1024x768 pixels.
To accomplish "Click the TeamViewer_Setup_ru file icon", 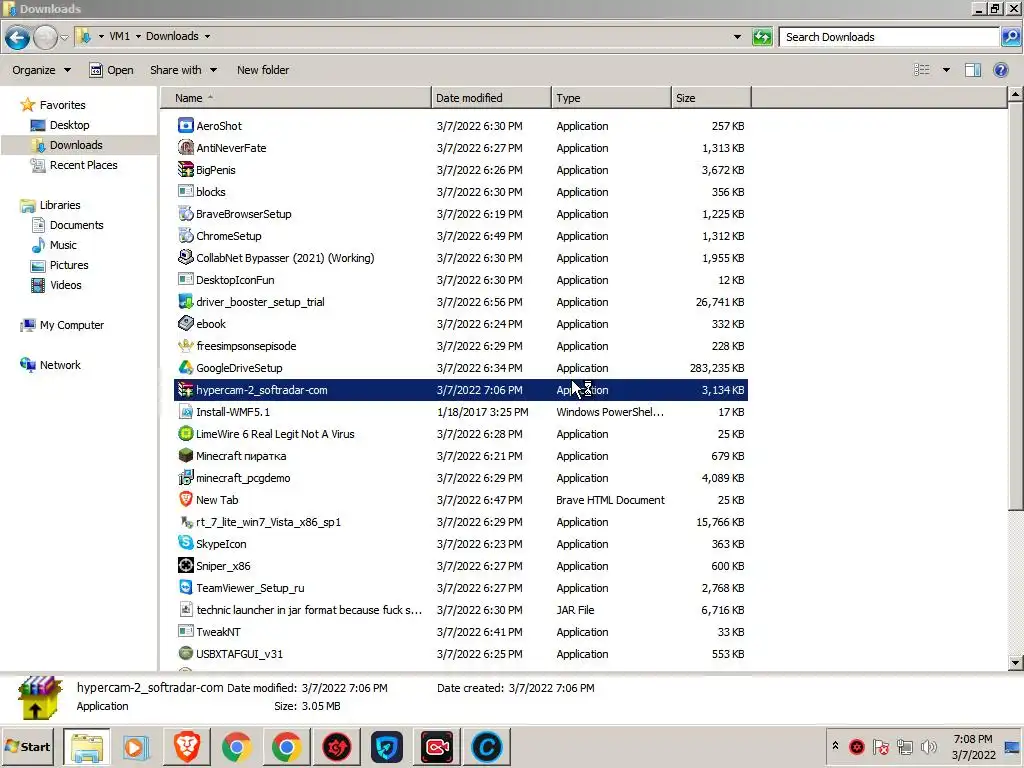I will [x=185, y=588].
